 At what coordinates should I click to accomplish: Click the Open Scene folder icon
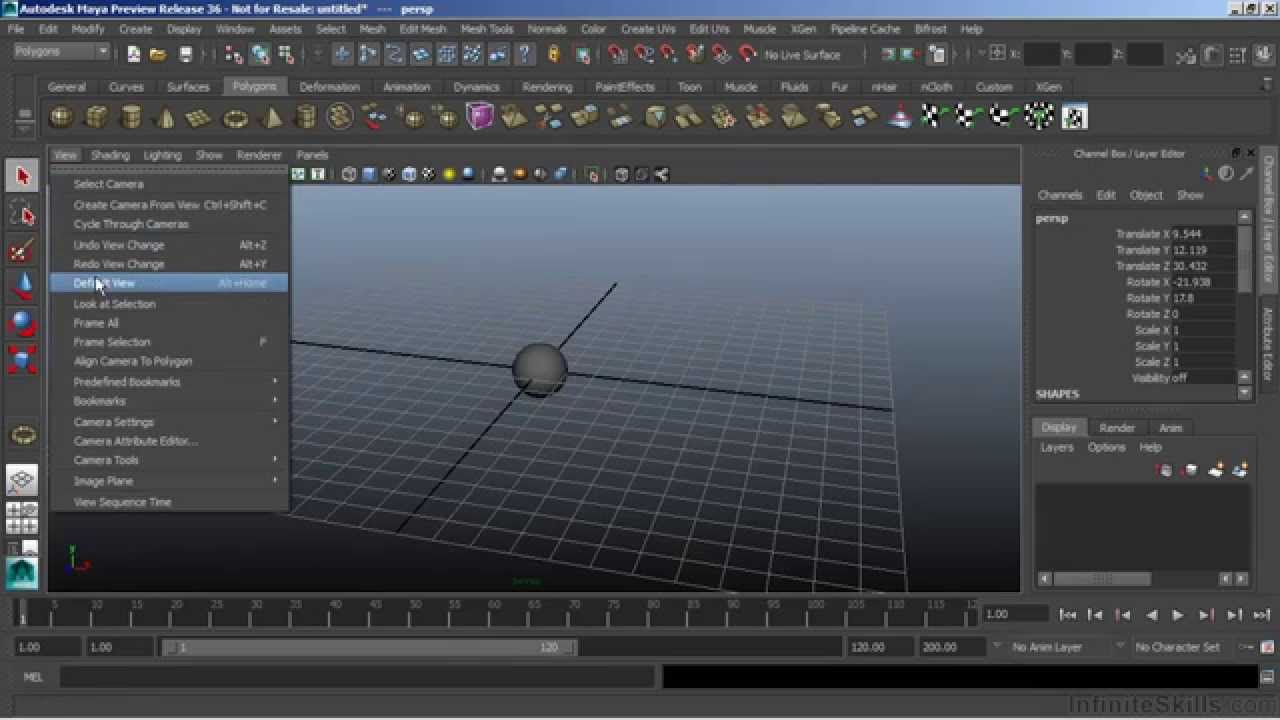[159, 54]
